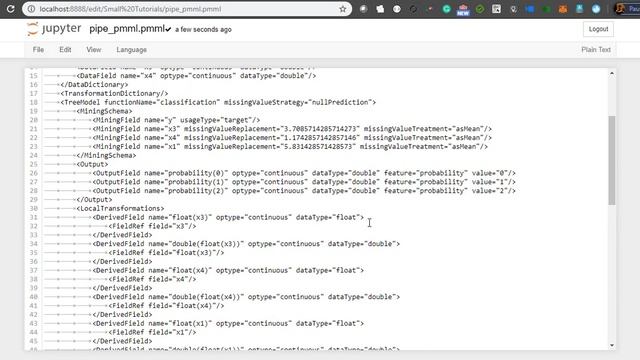Click the MiningField name="x1" line
The image size is (640, 360).
[290, 147]
